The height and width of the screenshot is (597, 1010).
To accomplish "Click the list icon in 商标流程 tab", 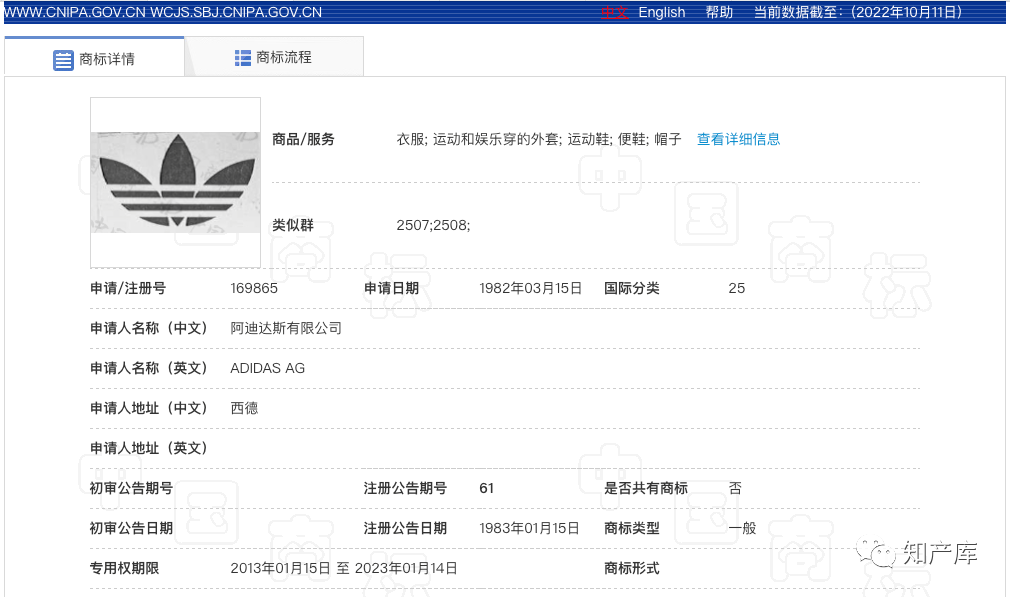I will [243, 58].
